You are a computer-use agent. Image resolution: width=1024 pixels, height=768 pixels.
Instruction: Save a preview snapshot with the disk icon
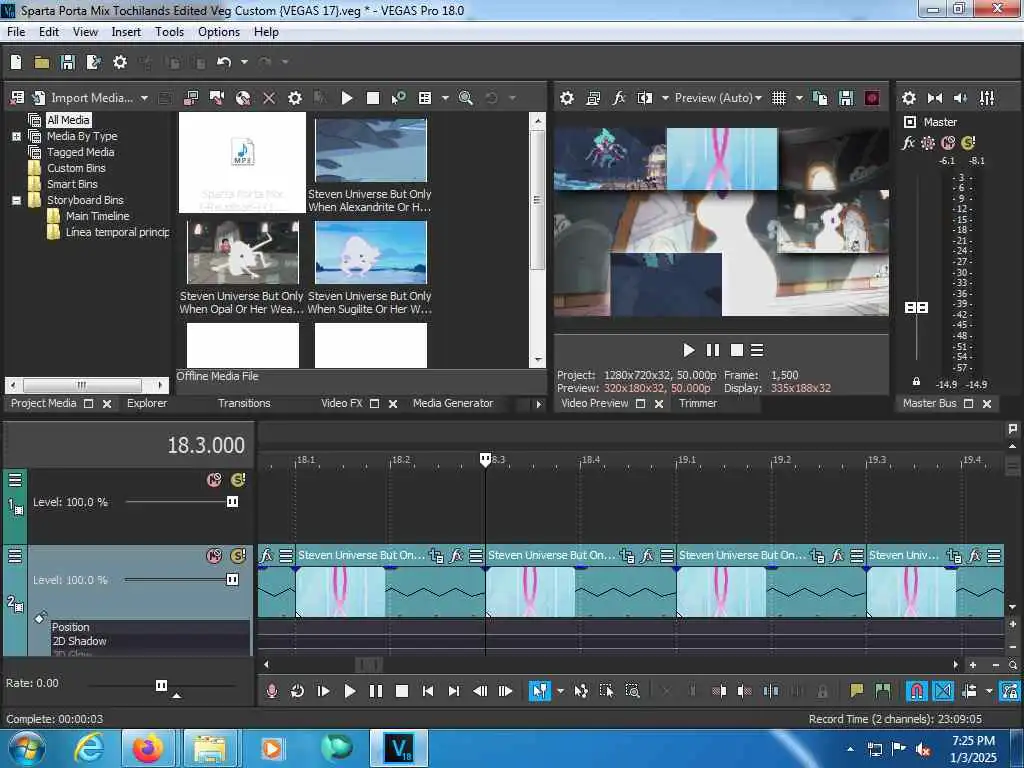(x=846, y=98)
